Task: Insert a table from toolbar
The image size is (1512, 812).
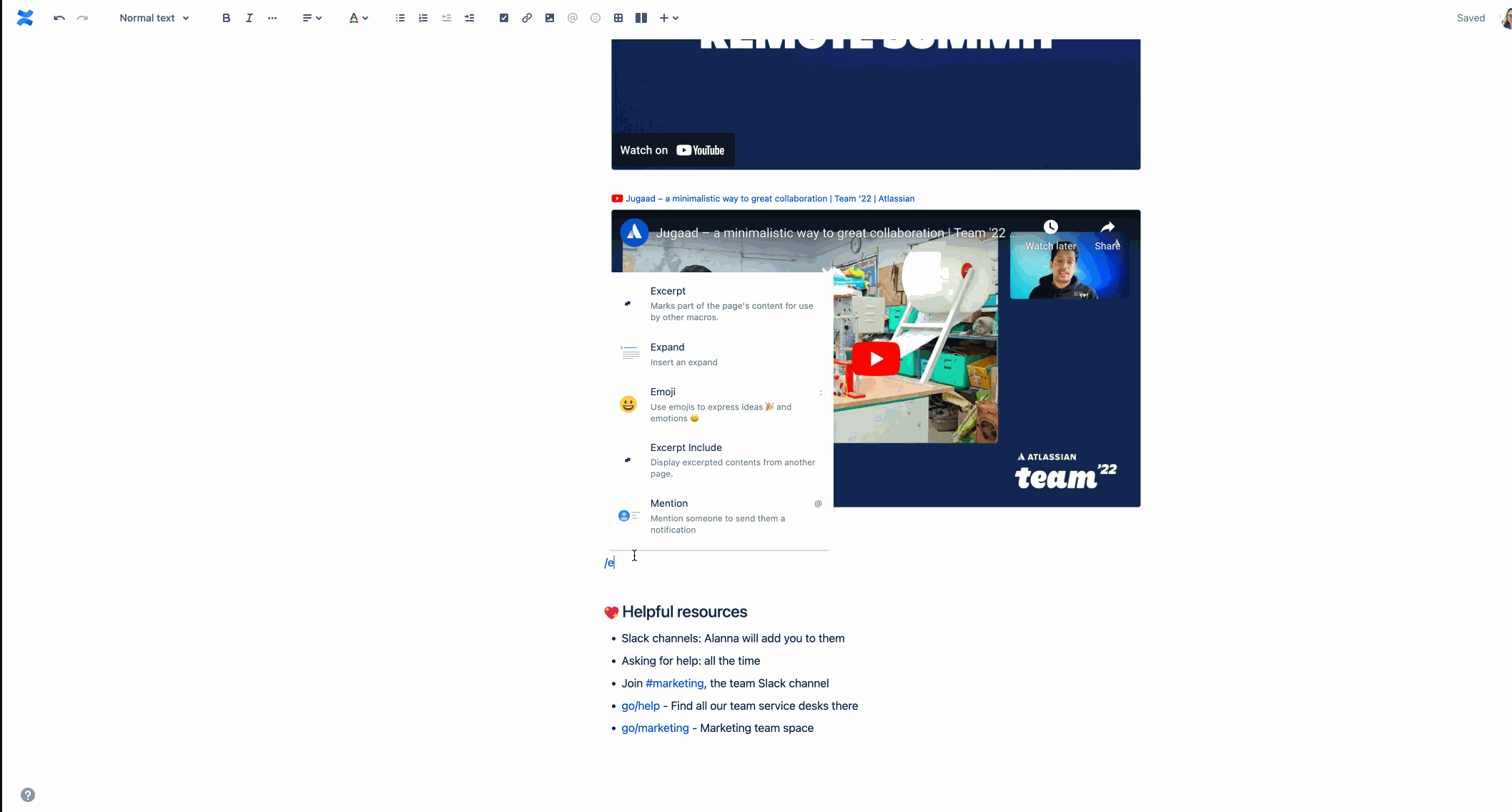Action: click(618, 18)
